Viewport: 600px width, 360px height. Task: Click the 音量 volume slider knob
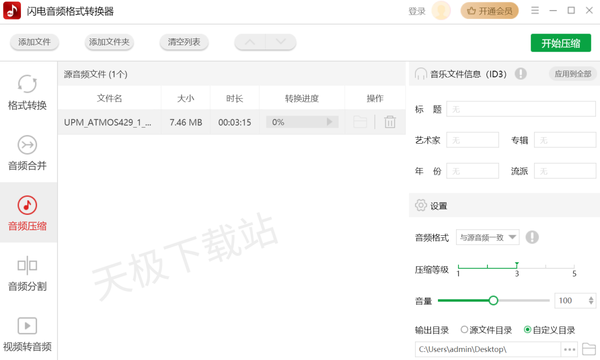click(x=493, y=300)
